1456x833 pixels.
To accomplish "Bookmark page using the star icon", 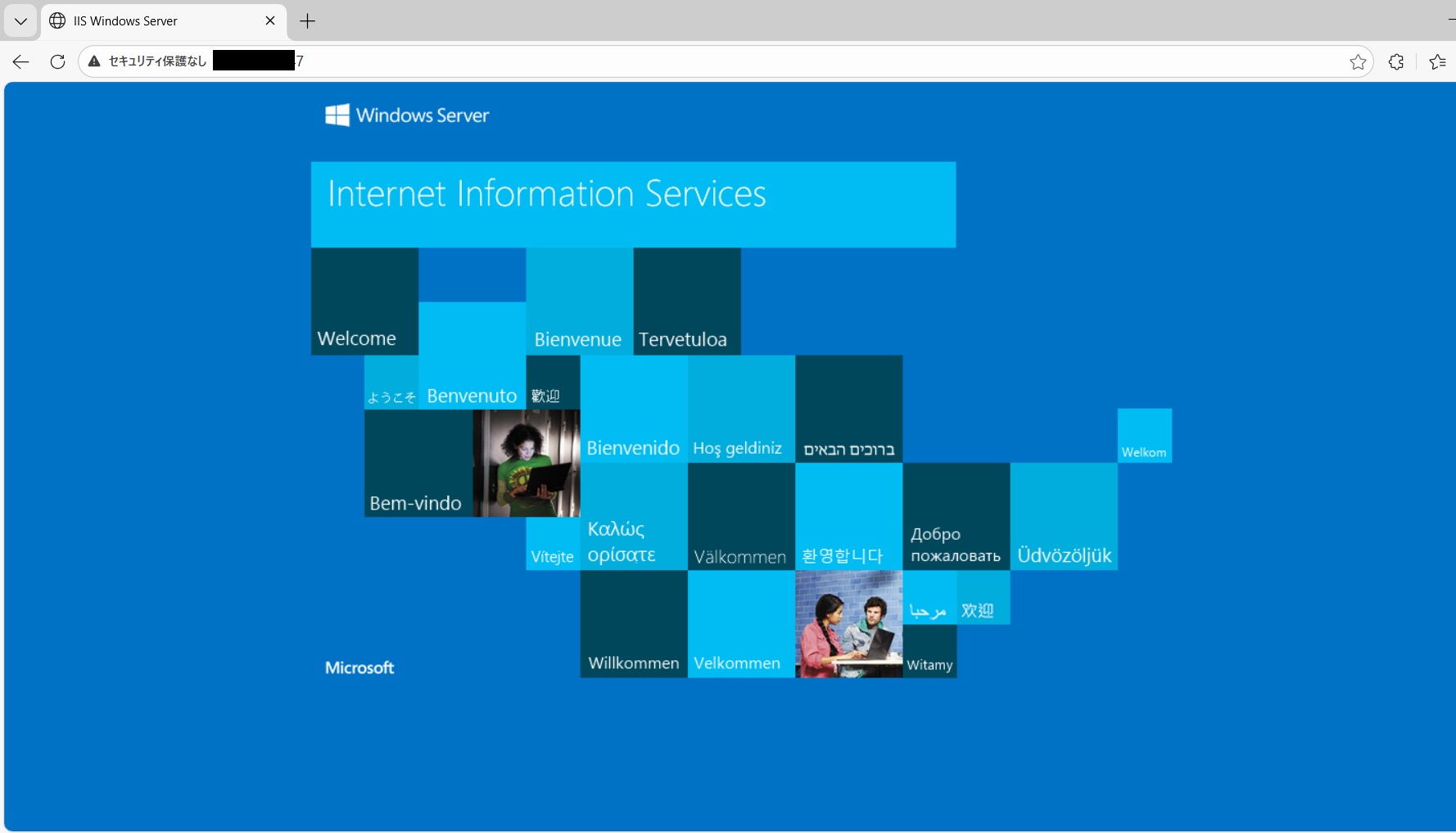I will (x=1358, y=61).
